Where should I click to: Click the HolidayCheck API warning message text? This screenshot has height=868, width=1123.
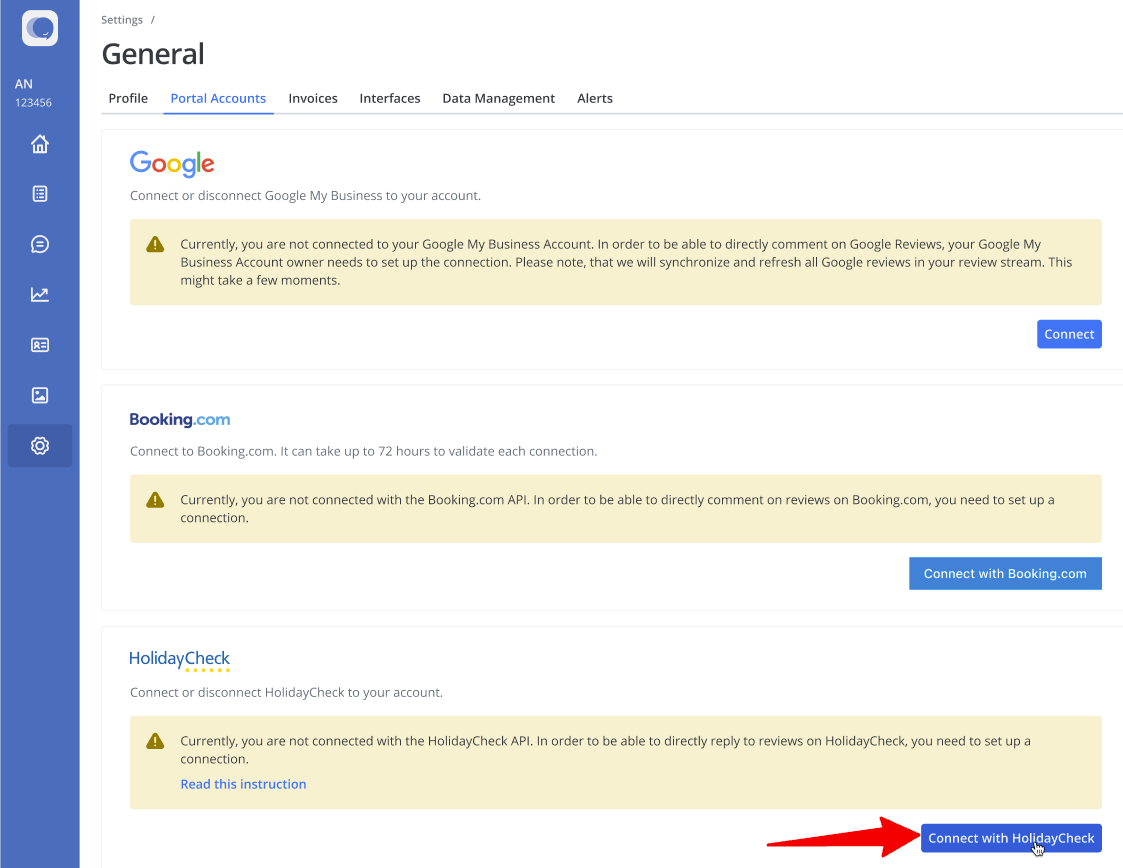click(x=605, y=750)
